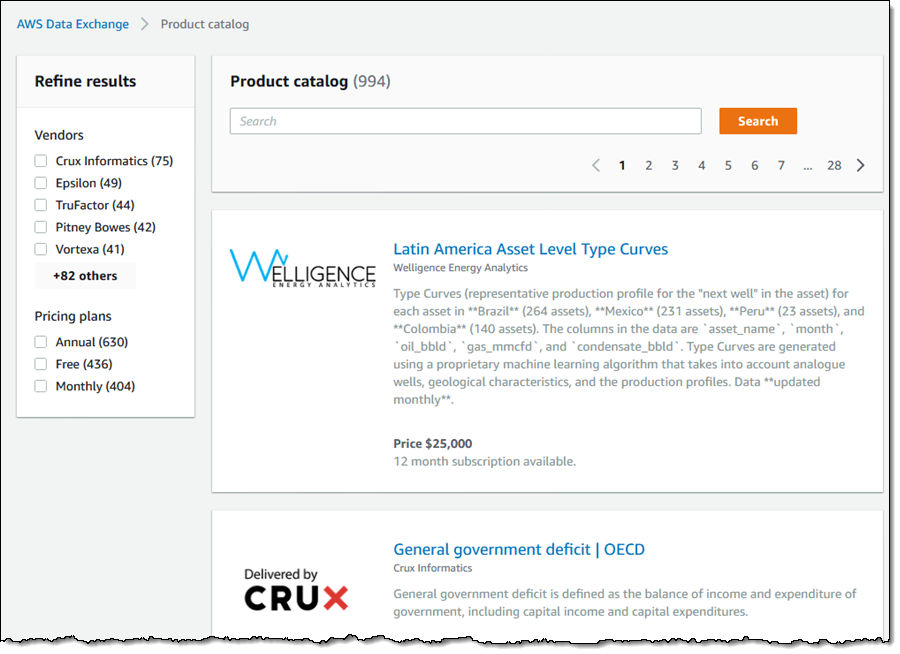Click the Delivered by Crux logo

point(296,590)
